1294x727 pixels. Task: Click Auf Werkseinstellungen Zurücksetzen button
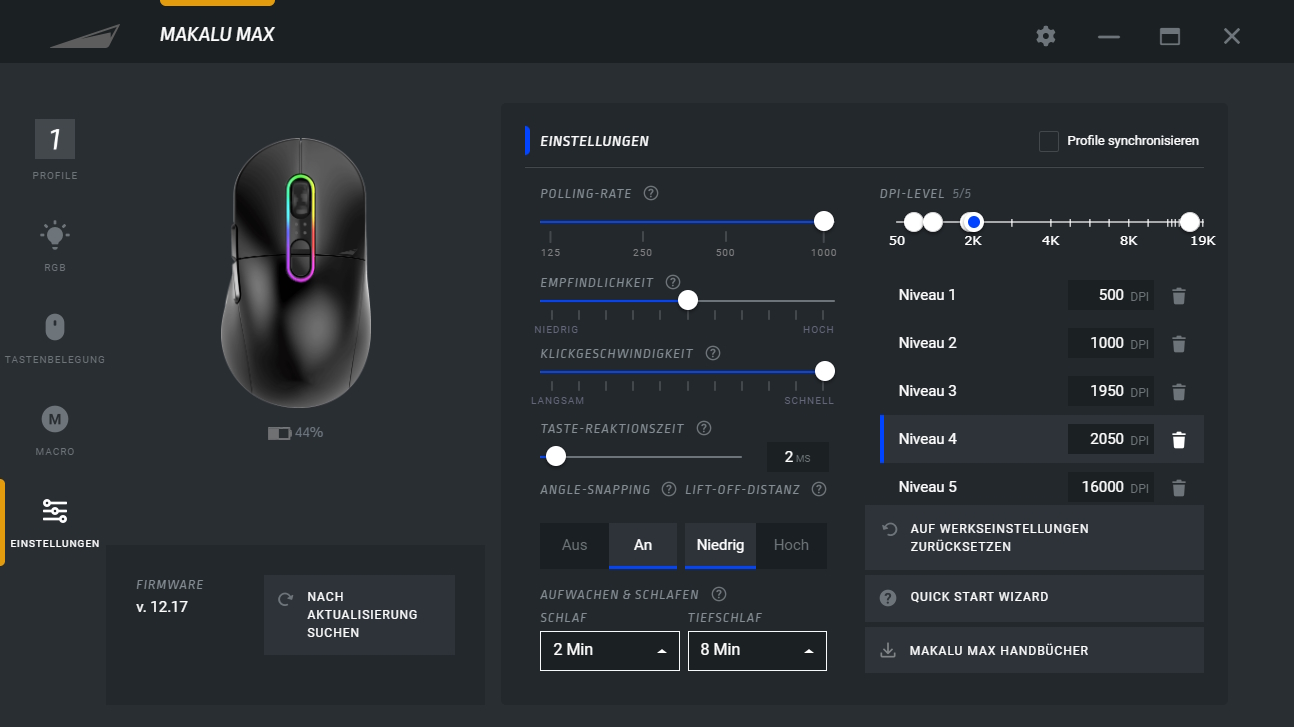point(1034,537)
